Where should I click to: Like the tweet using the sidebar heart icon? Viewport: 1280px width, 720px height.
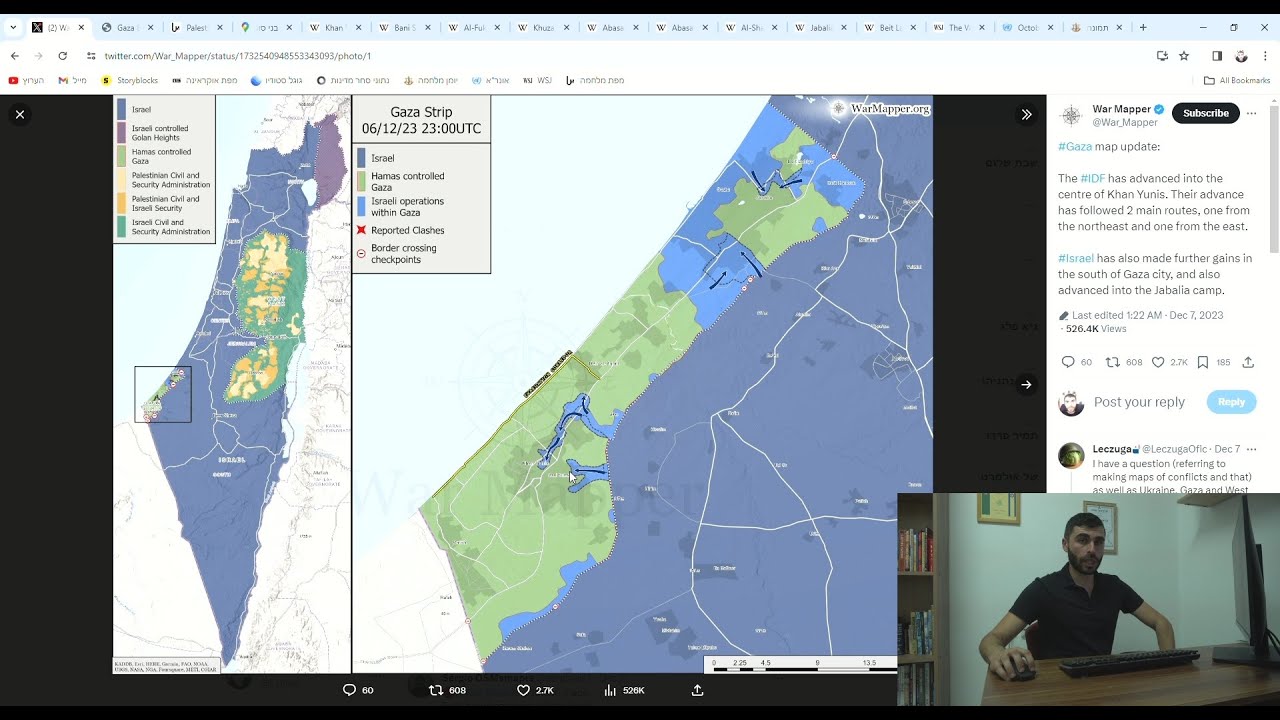pos(1158,362)
